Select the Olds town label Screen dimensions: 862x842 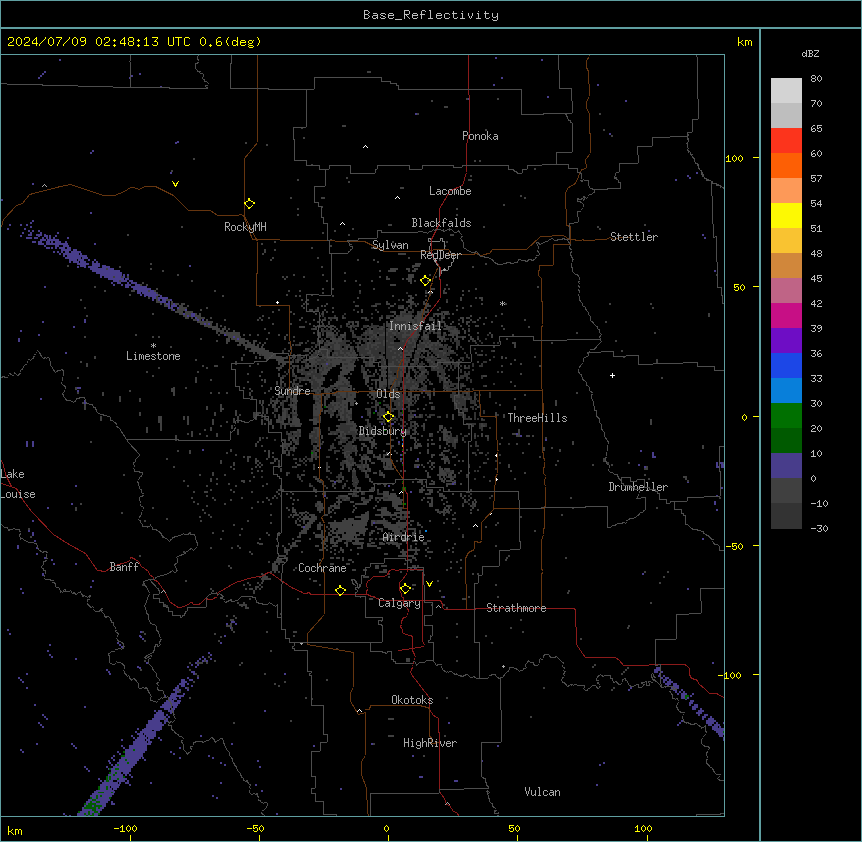[388, 394]
